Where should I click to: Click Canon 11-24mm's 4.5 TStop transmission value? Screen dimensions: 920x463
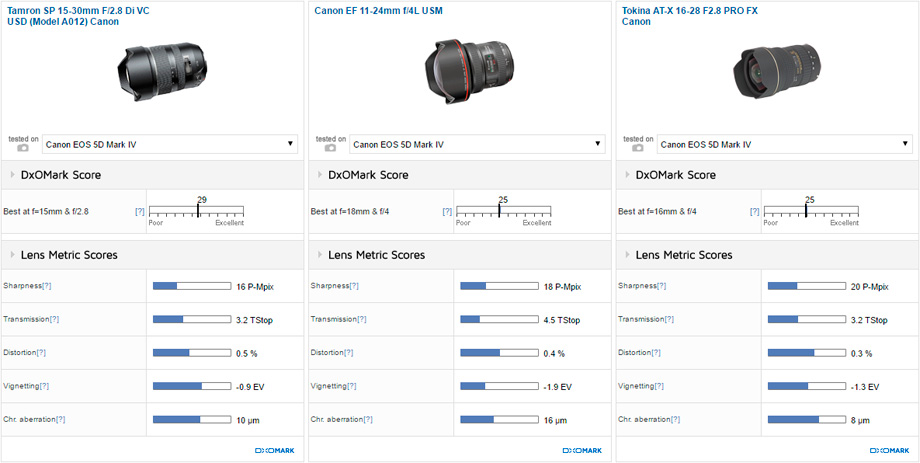(x=562, y=320)
